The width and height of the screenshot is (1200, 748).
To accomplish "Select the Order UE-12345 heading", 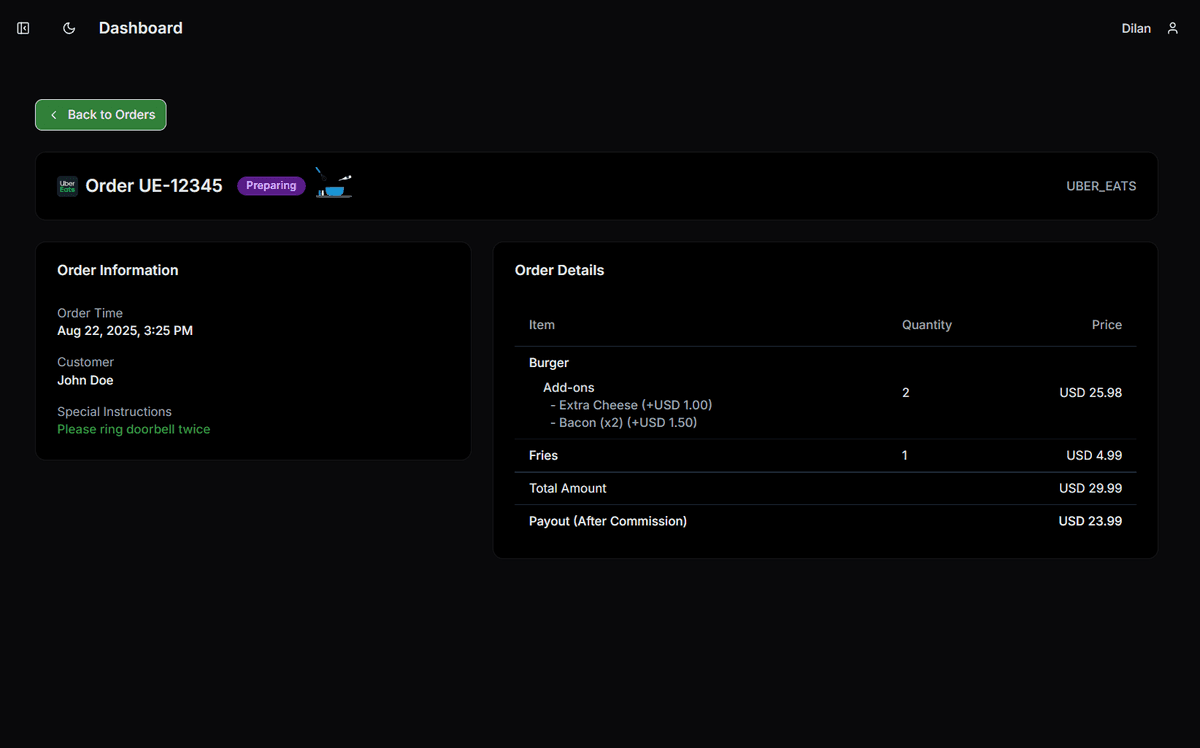I will pyautogui.click(x=154, y=186).
